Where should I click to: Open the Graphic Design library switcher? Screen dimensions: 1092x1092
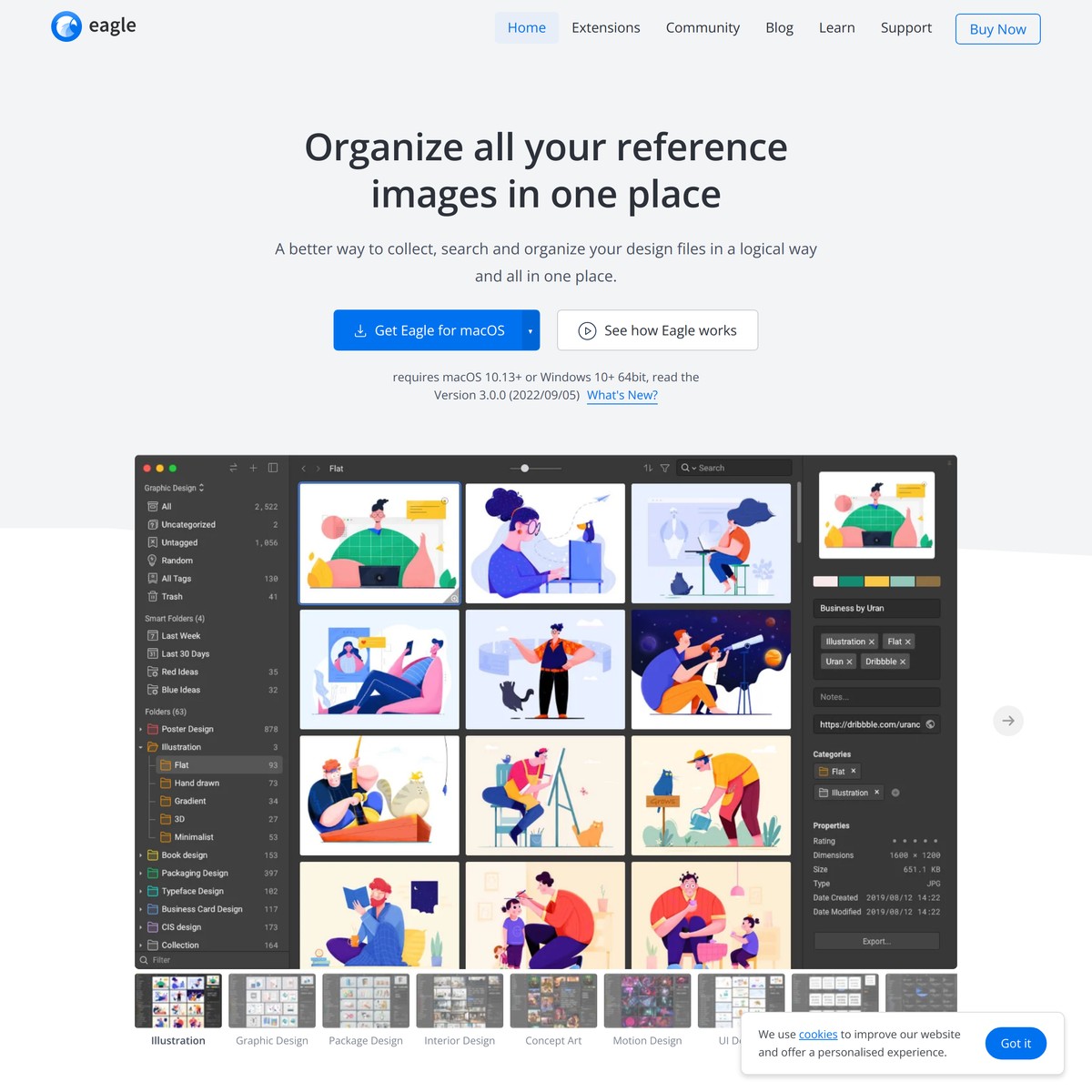click(173, 488)
